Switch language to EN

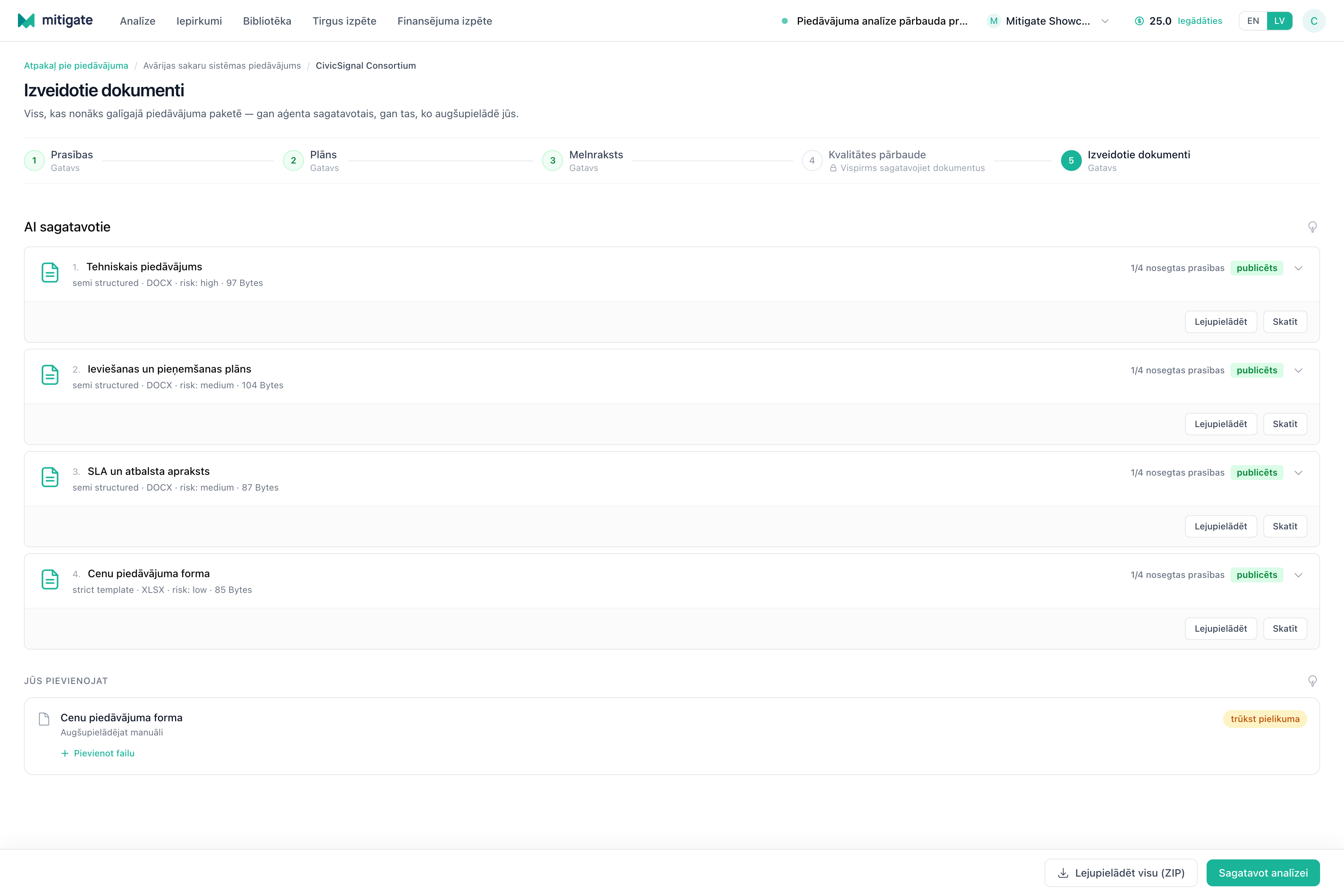point(1253,21)
